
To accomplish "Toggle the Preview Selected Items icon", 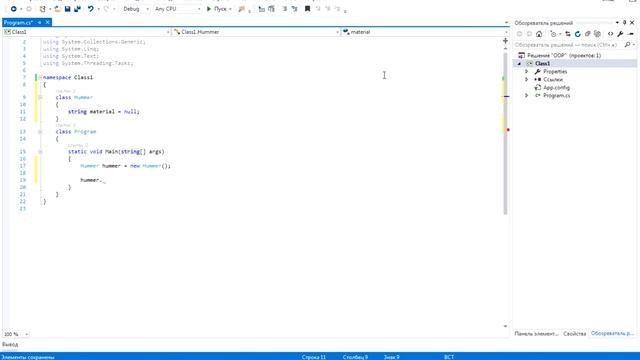I will pos(631,34).
